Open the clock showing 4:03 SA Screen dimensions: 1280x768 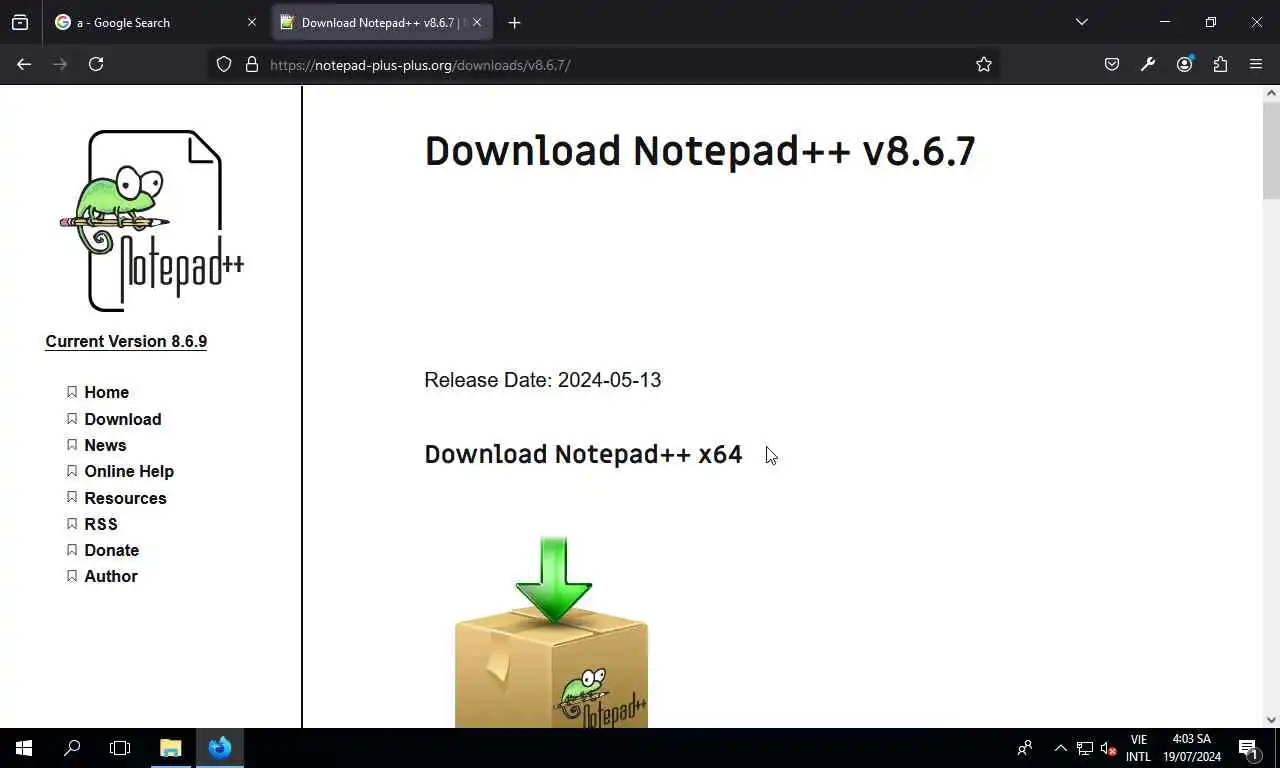pos(1192,748)
